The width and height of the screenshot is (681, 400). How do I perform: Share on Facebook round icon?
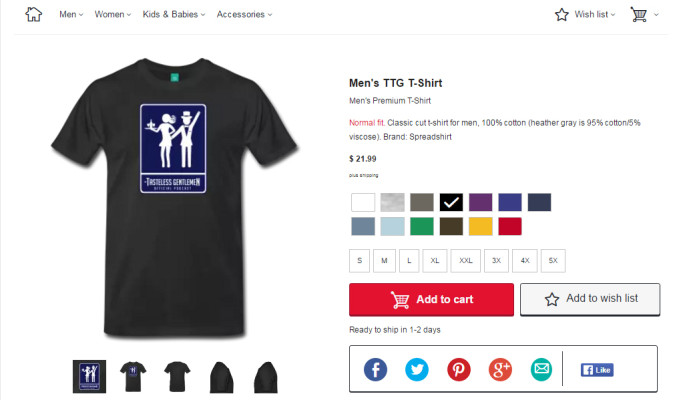coord(375,370)
